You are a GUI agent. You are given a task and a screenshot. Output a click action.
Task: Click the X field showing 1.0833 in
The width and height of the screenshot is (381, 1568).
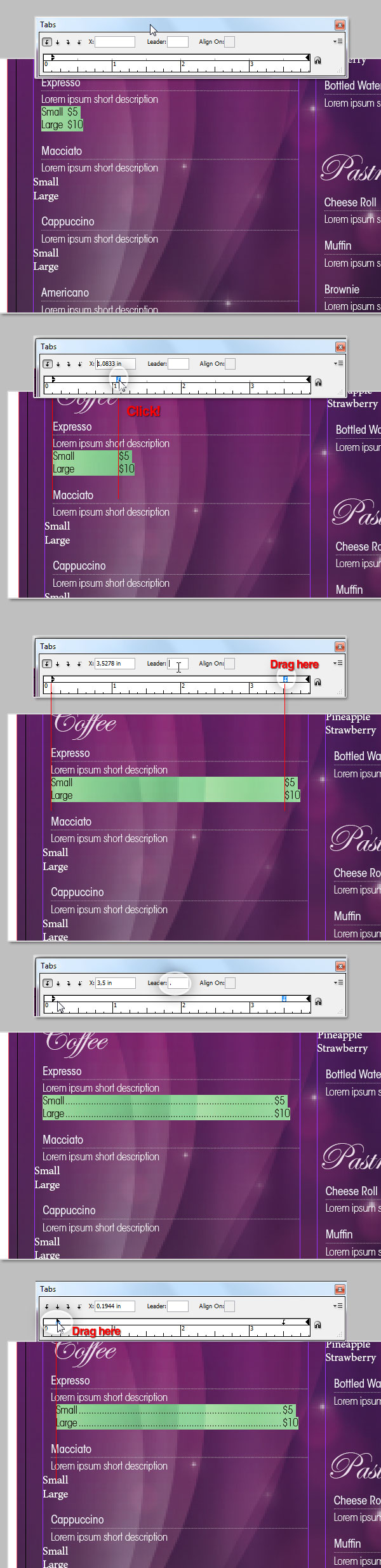tap(116, 364)
